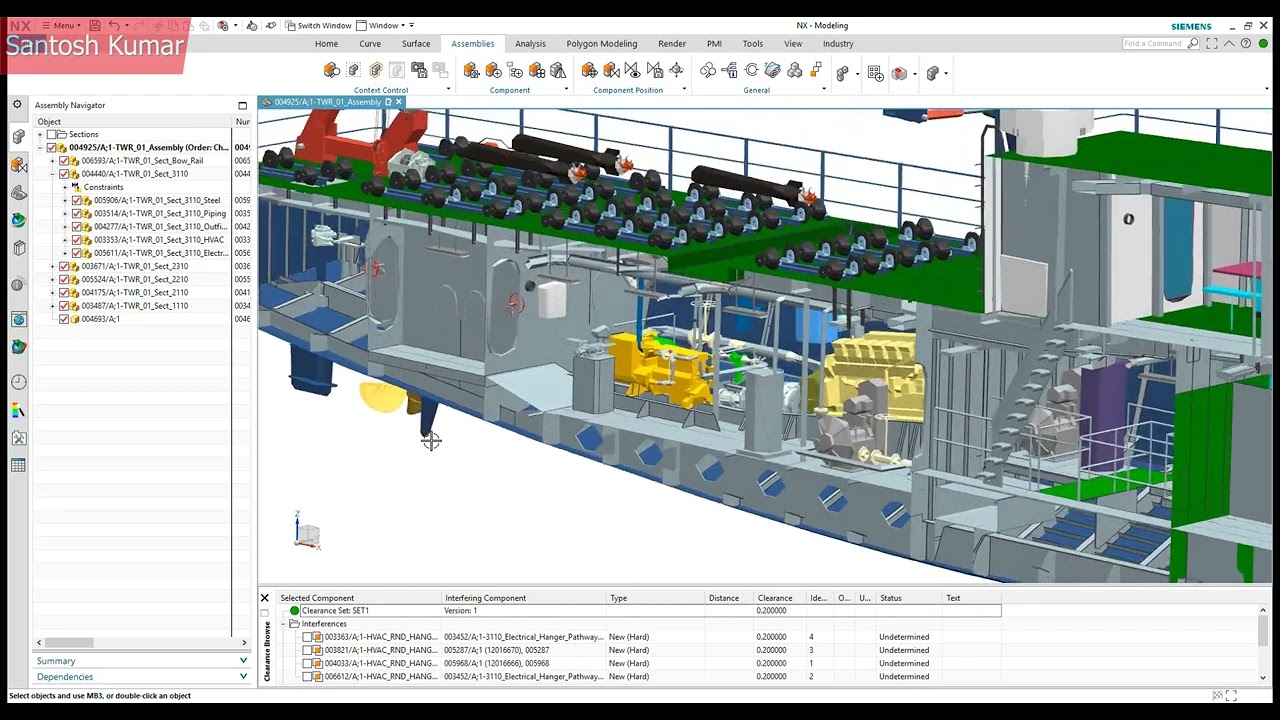Uncheck the 004693/A;1 component checkbox

coord(64,319)
